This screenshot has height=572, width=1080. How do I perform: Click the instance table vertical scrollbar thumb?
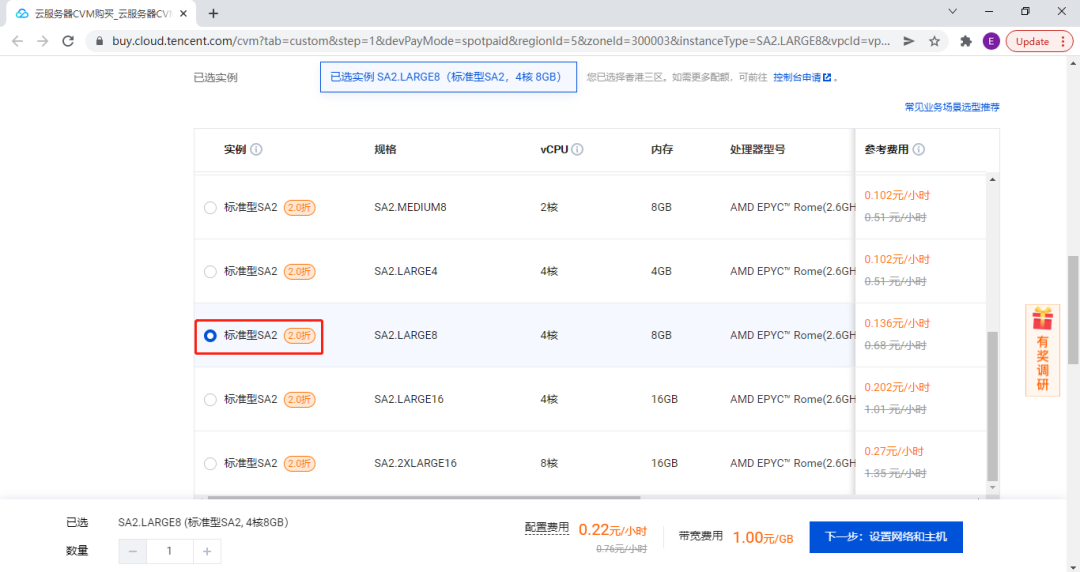(x=993, y=407)
